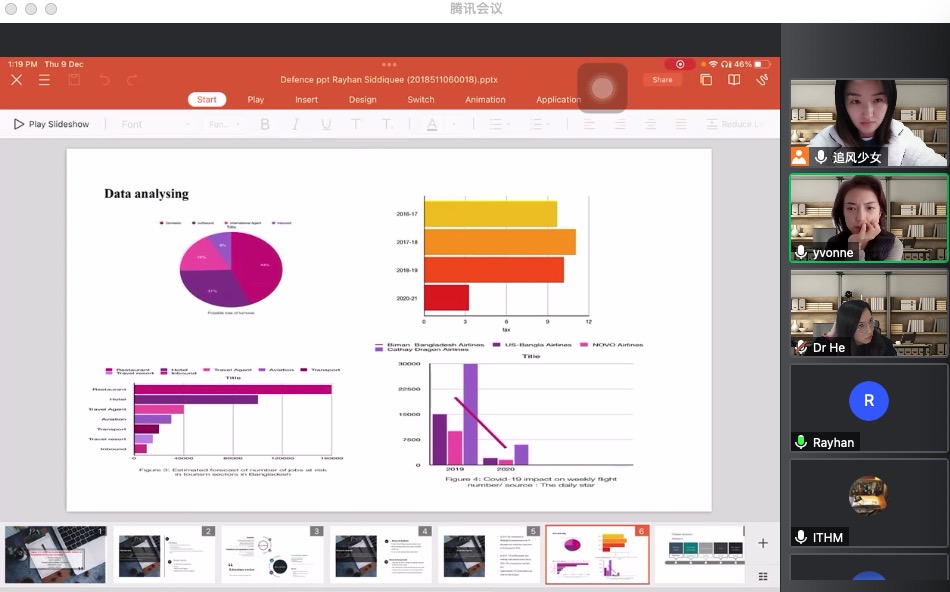Image resolution: width=950 pixels, height=592 pixels.
Task: Toggle italic text formatting
Action: coord(295,124)
